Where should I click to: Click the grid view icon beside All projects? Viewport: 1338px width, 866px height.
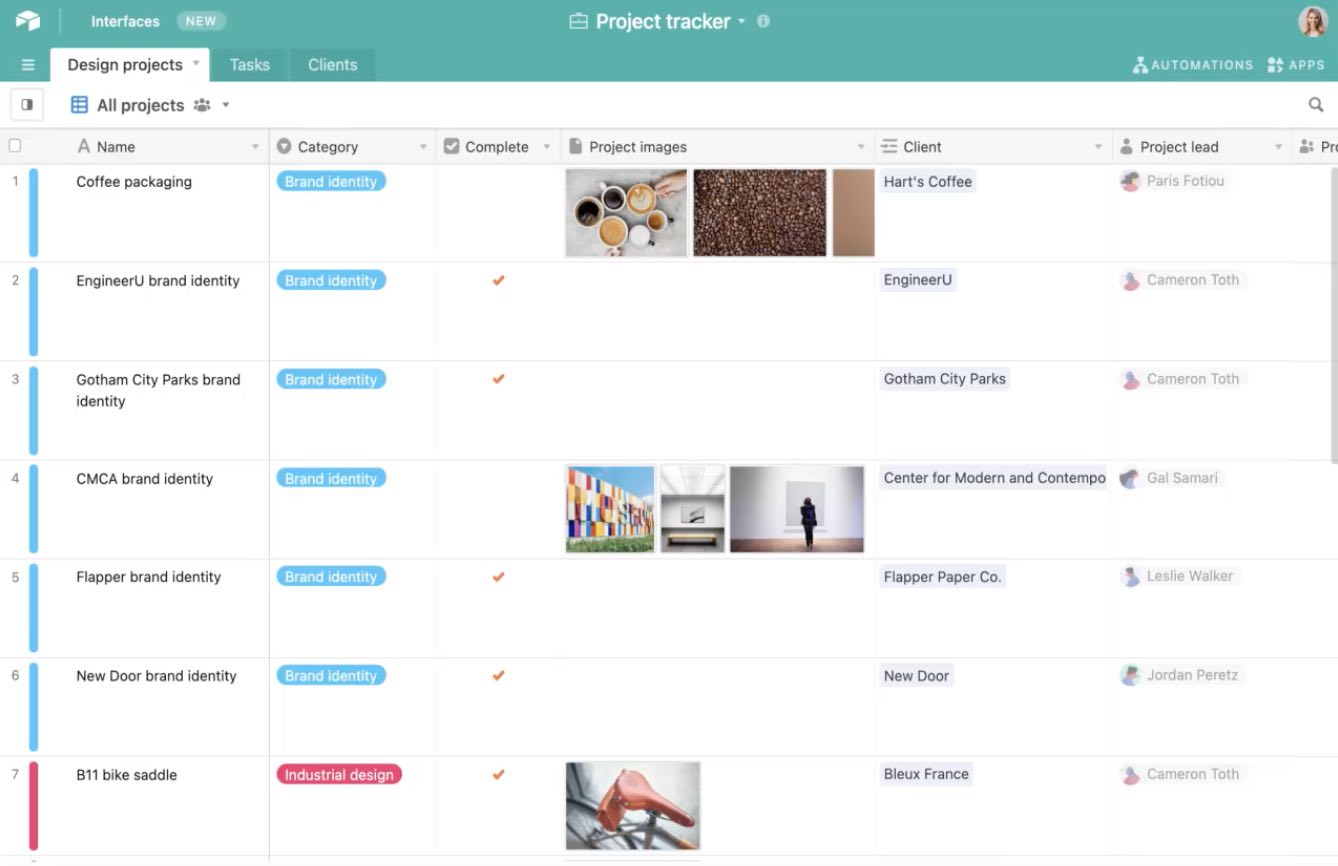(x=80, y=105)
